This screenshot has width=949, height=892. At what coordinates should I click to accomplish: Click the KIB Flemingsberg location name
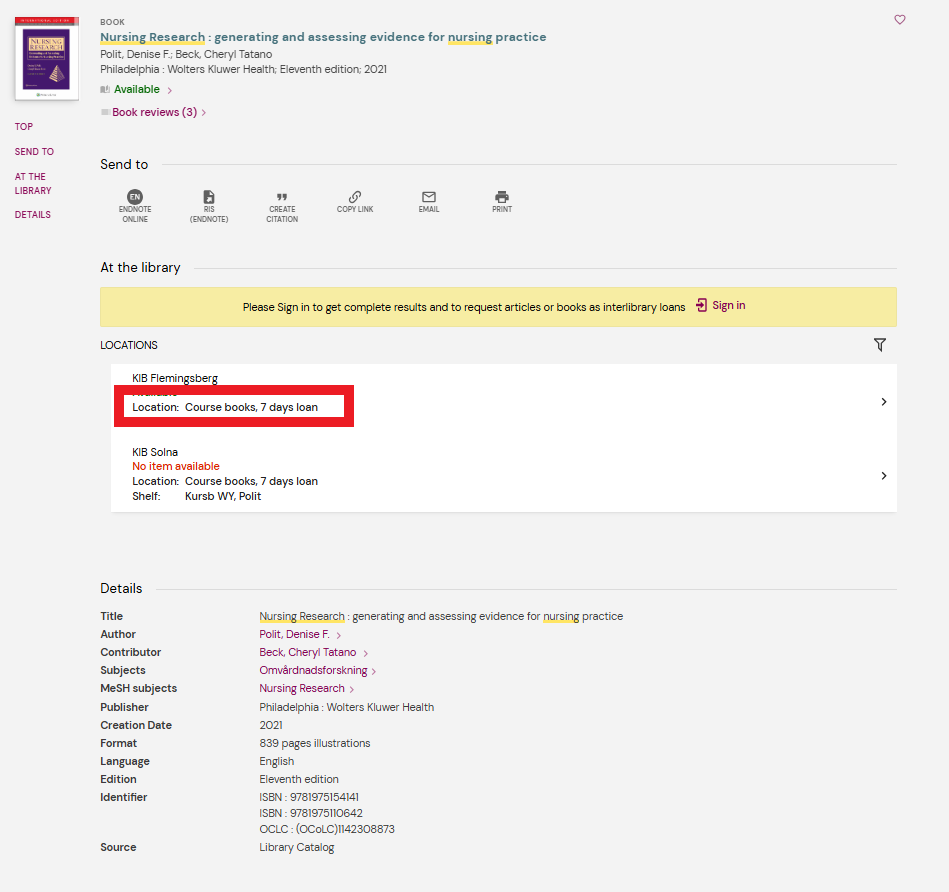175,378
